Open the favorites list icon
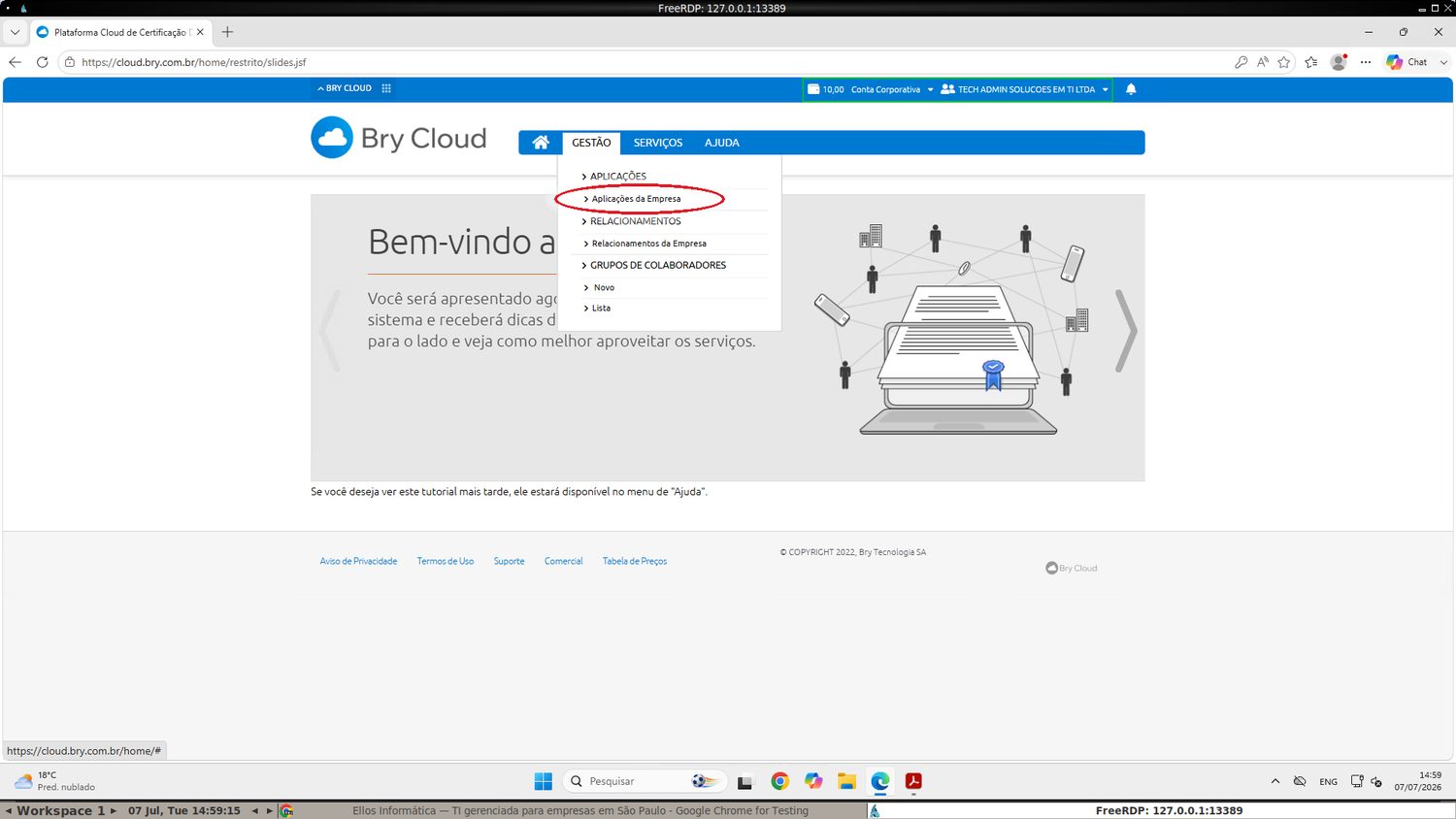Viewport: 1456px width, 819px height. coord(1311,62)
